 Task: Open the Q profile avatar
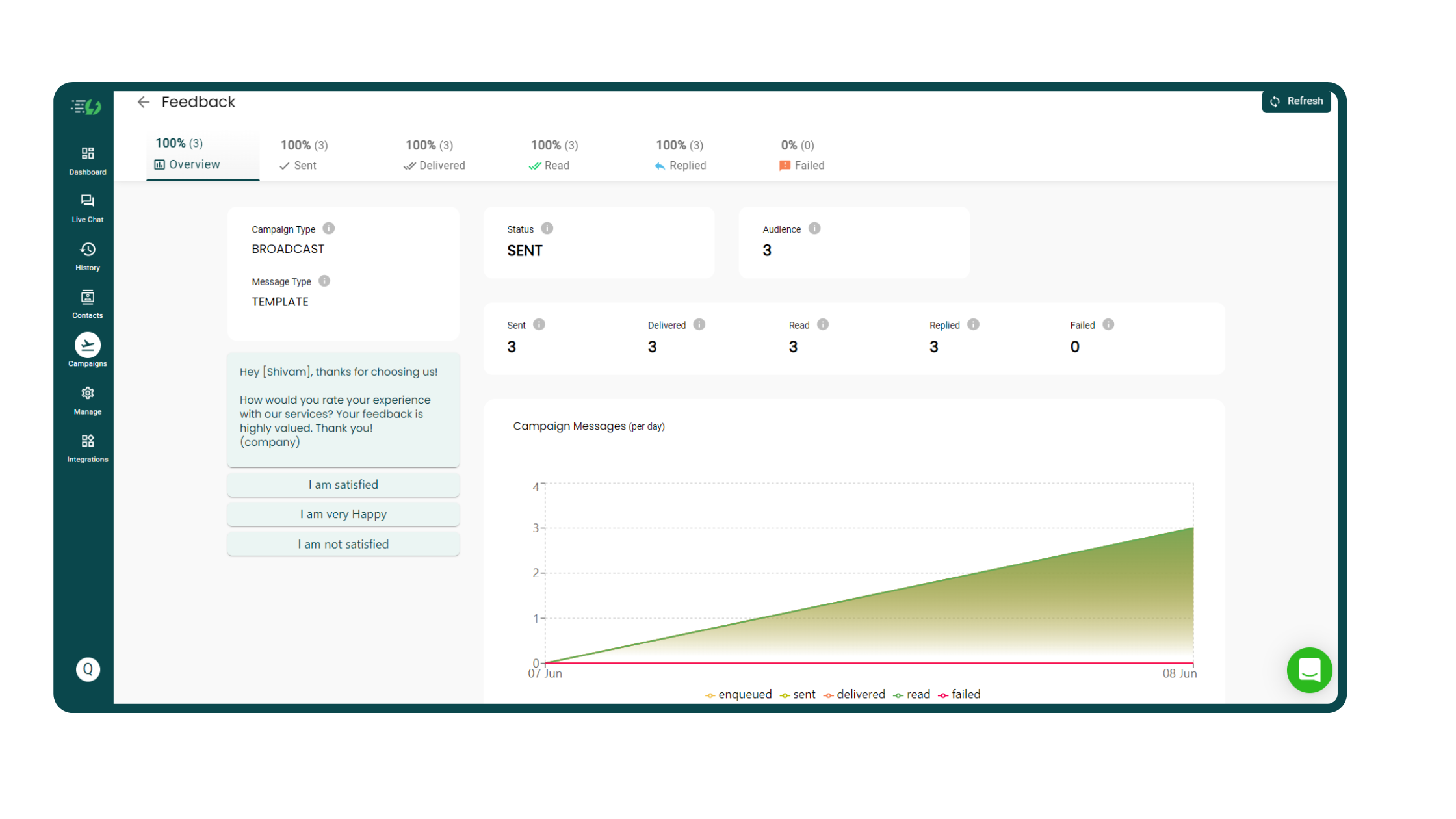(x=88, y=669)
